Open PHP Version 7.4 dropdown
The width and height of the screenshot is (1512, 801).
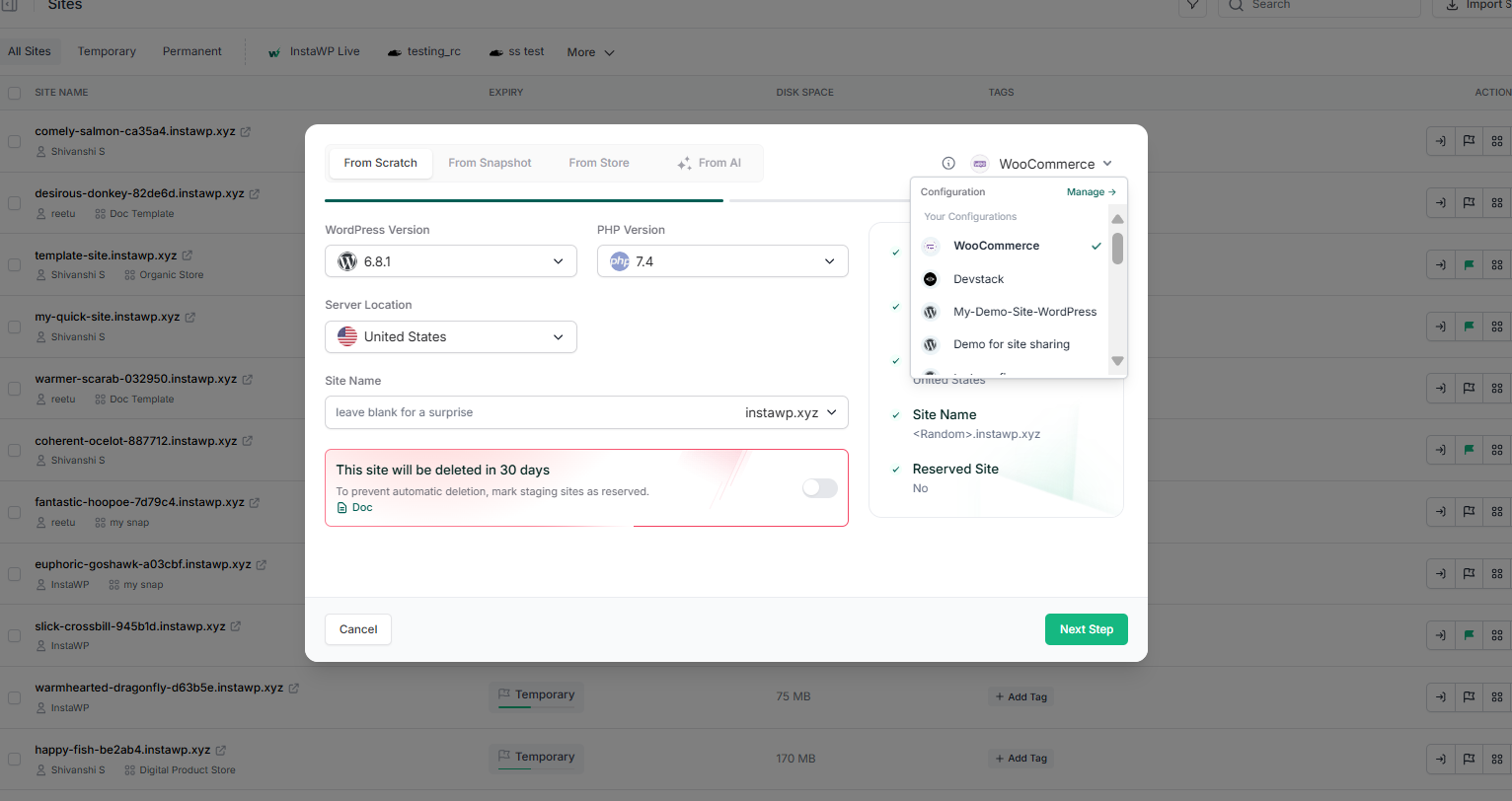click(722, 261)
